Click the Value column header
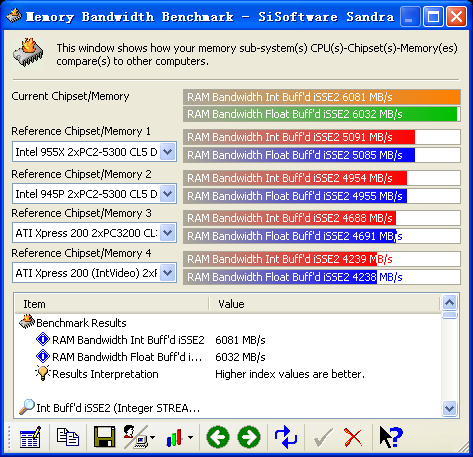This screenshot has height=457, width=473. pyautogui.click(x=324, y=304)
